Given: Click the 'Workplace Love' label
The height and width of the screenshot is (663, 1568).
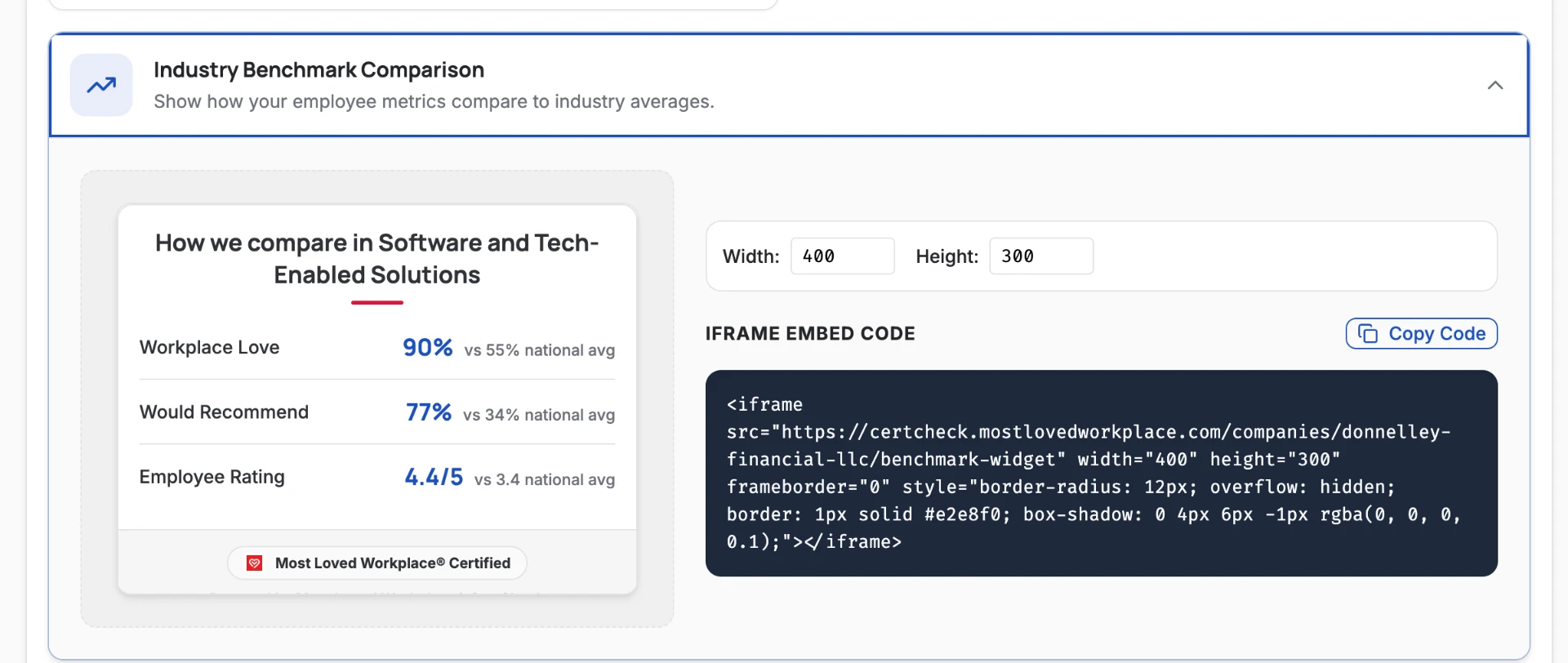Looking at the screenshot, I should (x=209, y=347).
